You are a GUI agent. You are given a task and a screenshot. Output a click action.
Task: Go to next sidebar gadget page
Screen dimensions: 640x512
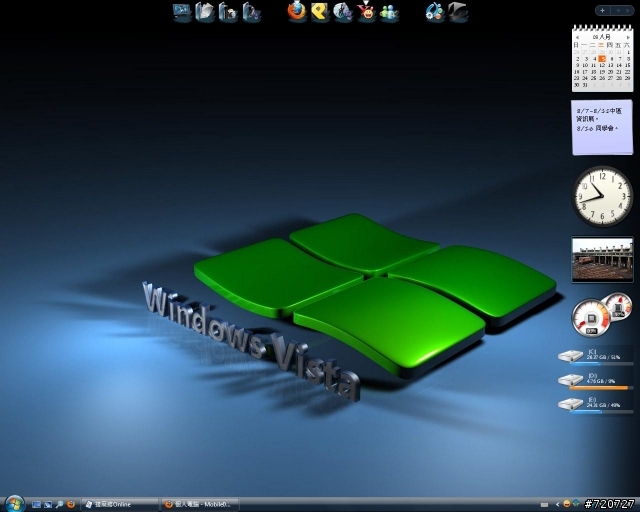click(x=628, y=11)
